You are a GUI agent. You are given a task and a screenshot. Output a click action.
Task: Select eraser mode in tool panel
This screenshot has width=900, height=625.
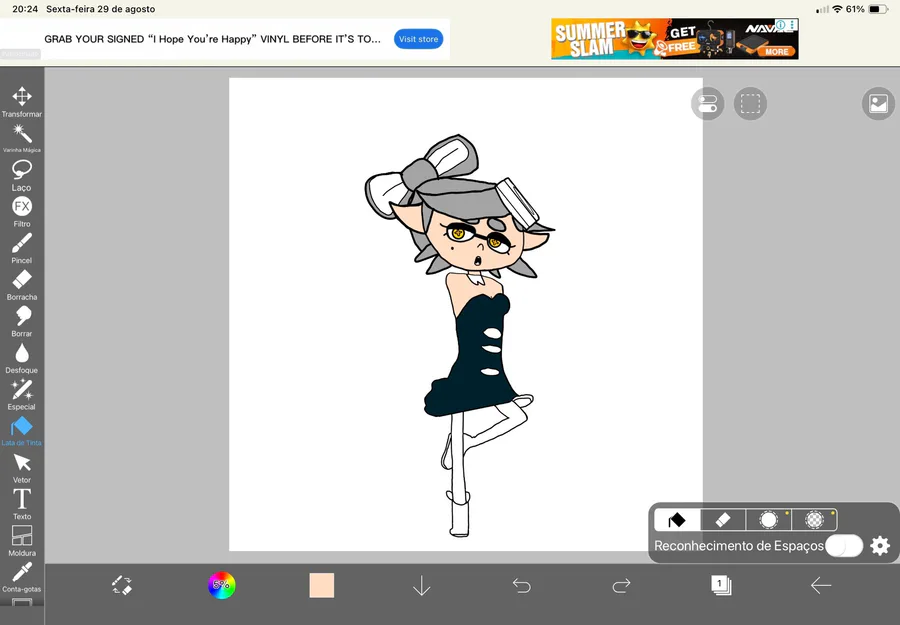point(723,520)
